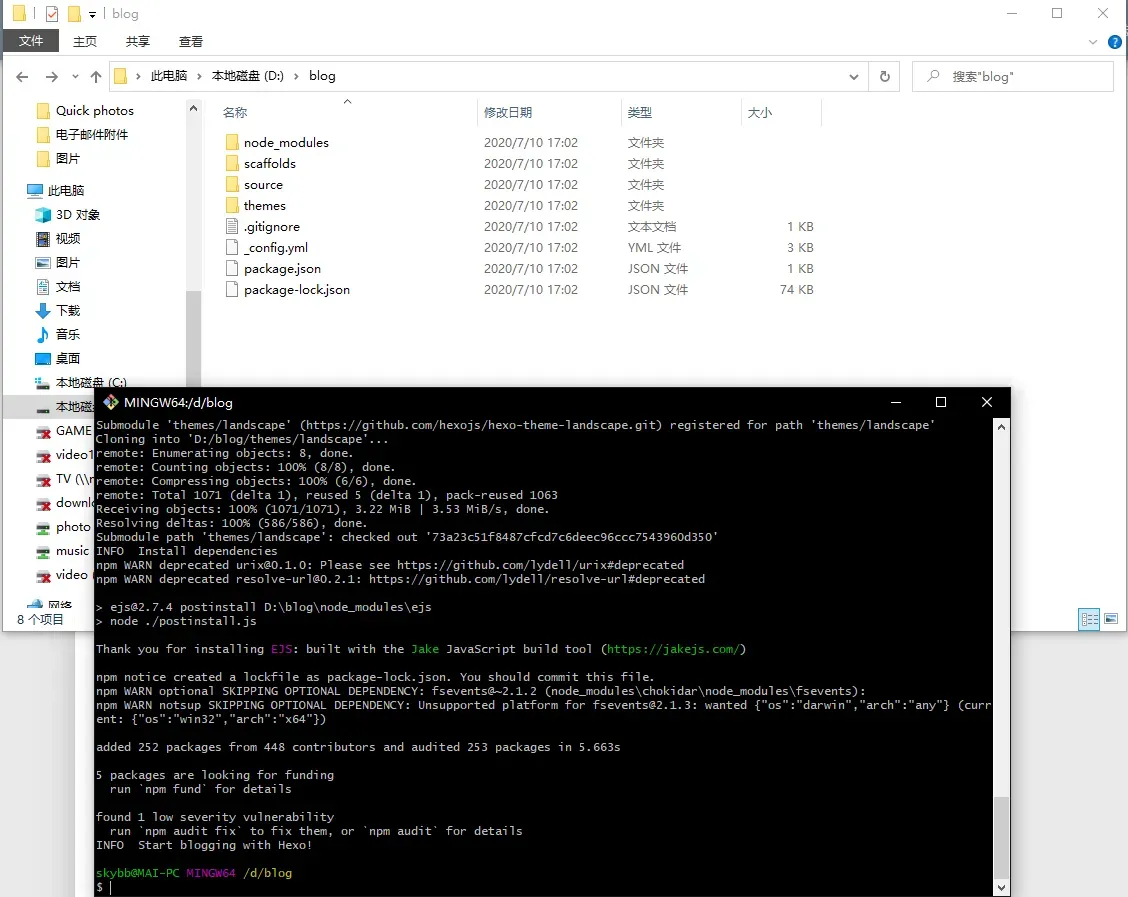This screenshot has width=1128, height=897.
Task: Select the scaffolds folder icon
Action: point(232,163)
